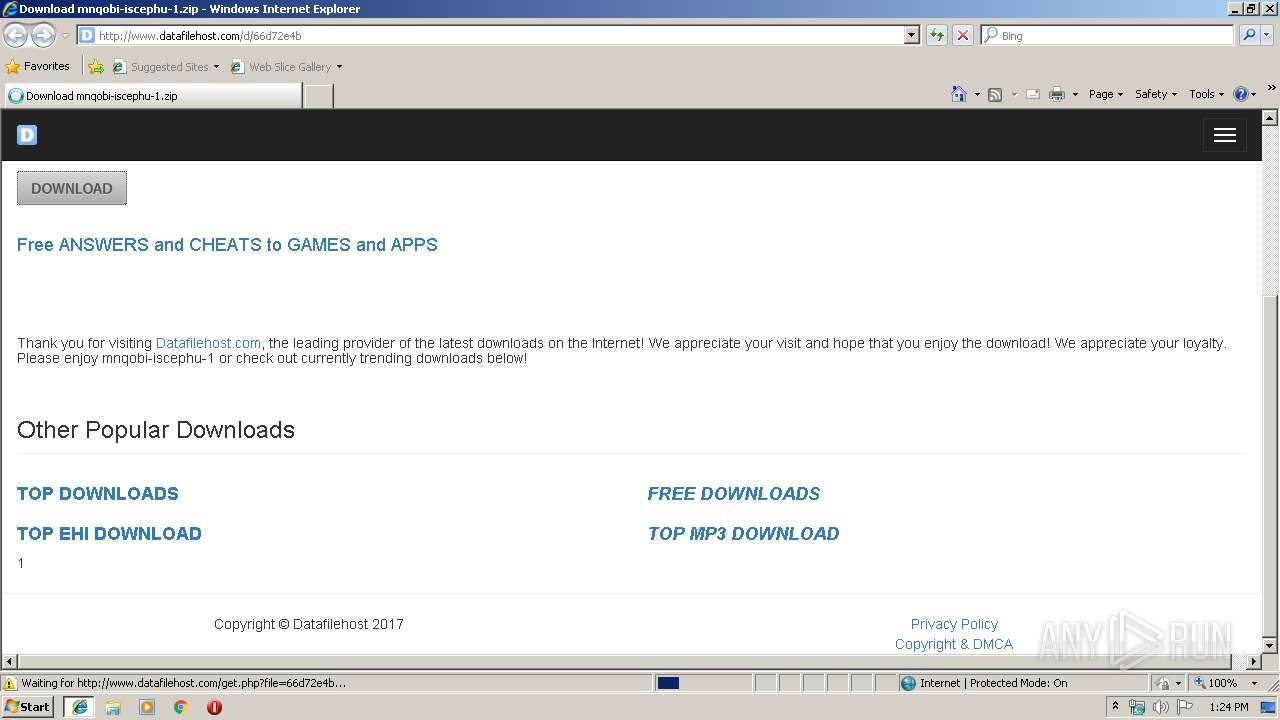Click the RSS Feeds icon
Image resolution: width=1280 pixels, height=720 pixels.
[x=995, y=94]
